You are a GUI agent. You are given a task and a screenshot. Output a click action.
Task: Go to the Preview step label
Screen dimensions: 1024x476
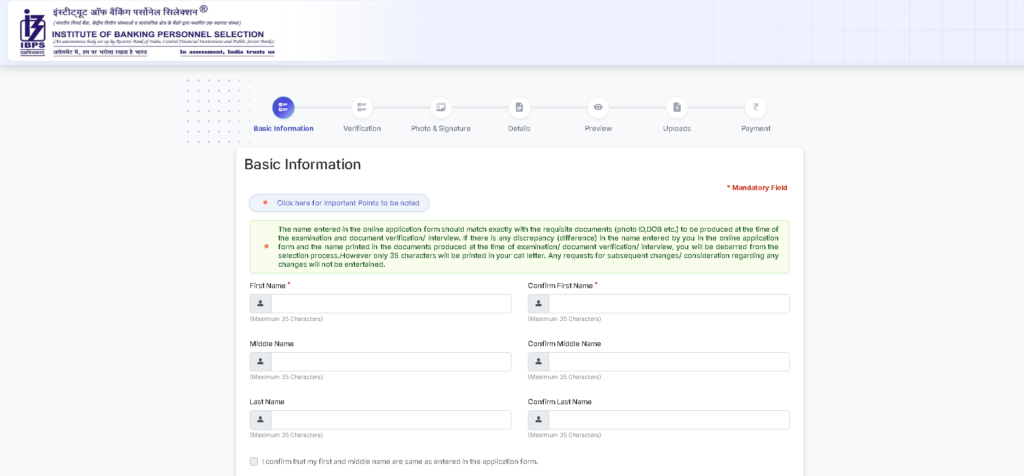click(598, 129)
